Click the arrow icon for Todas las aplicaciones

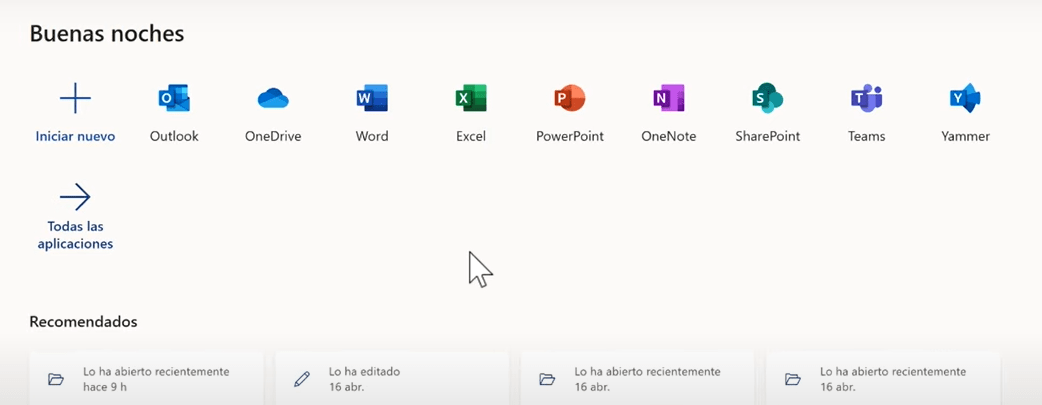pos(75,197)
